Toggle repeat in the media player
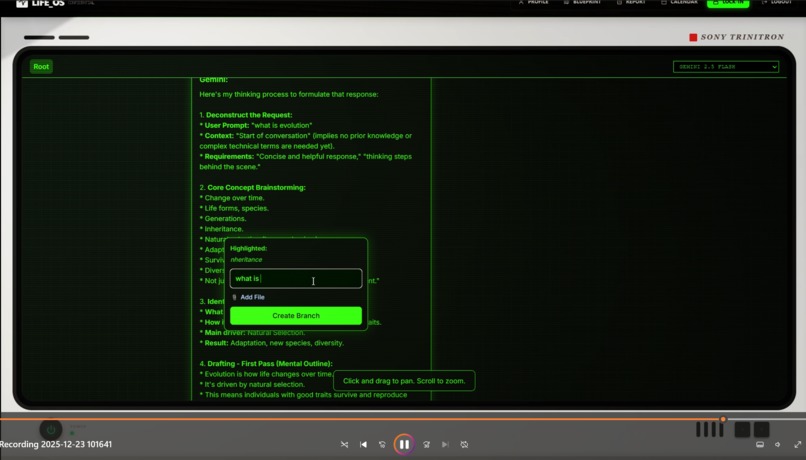The image size is (806, 460). click(x=464, y=445)
